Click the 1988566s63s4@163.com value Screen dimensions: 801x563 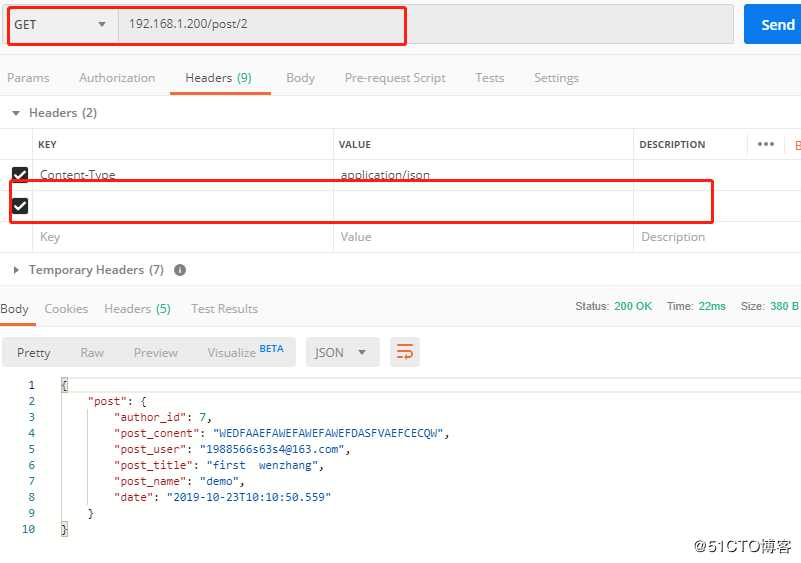coord(272,449)
